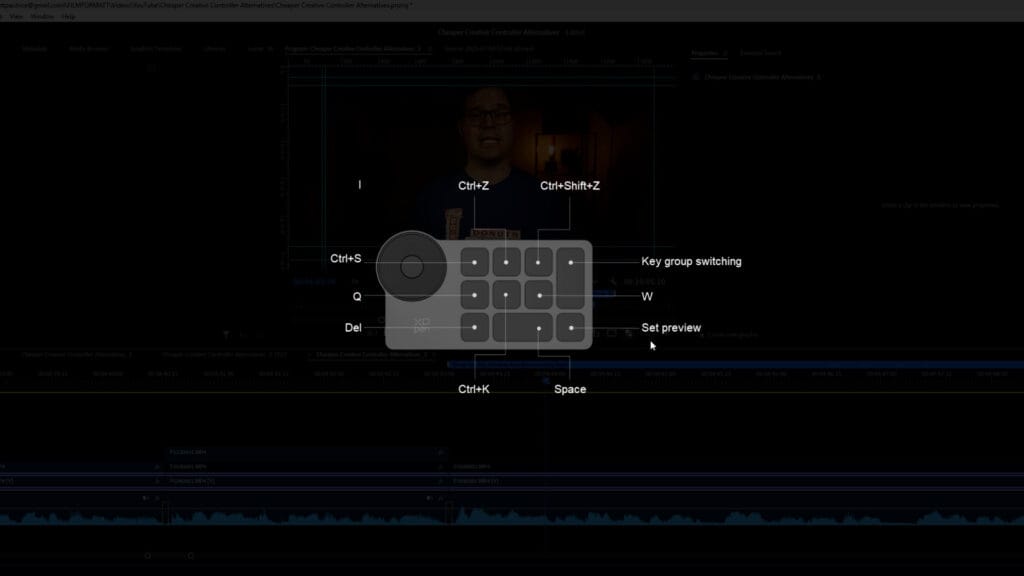The height and width of the screenshot is (576, 1024).
Task: Click the tall Key group switching key
Action: coord(571,278)
